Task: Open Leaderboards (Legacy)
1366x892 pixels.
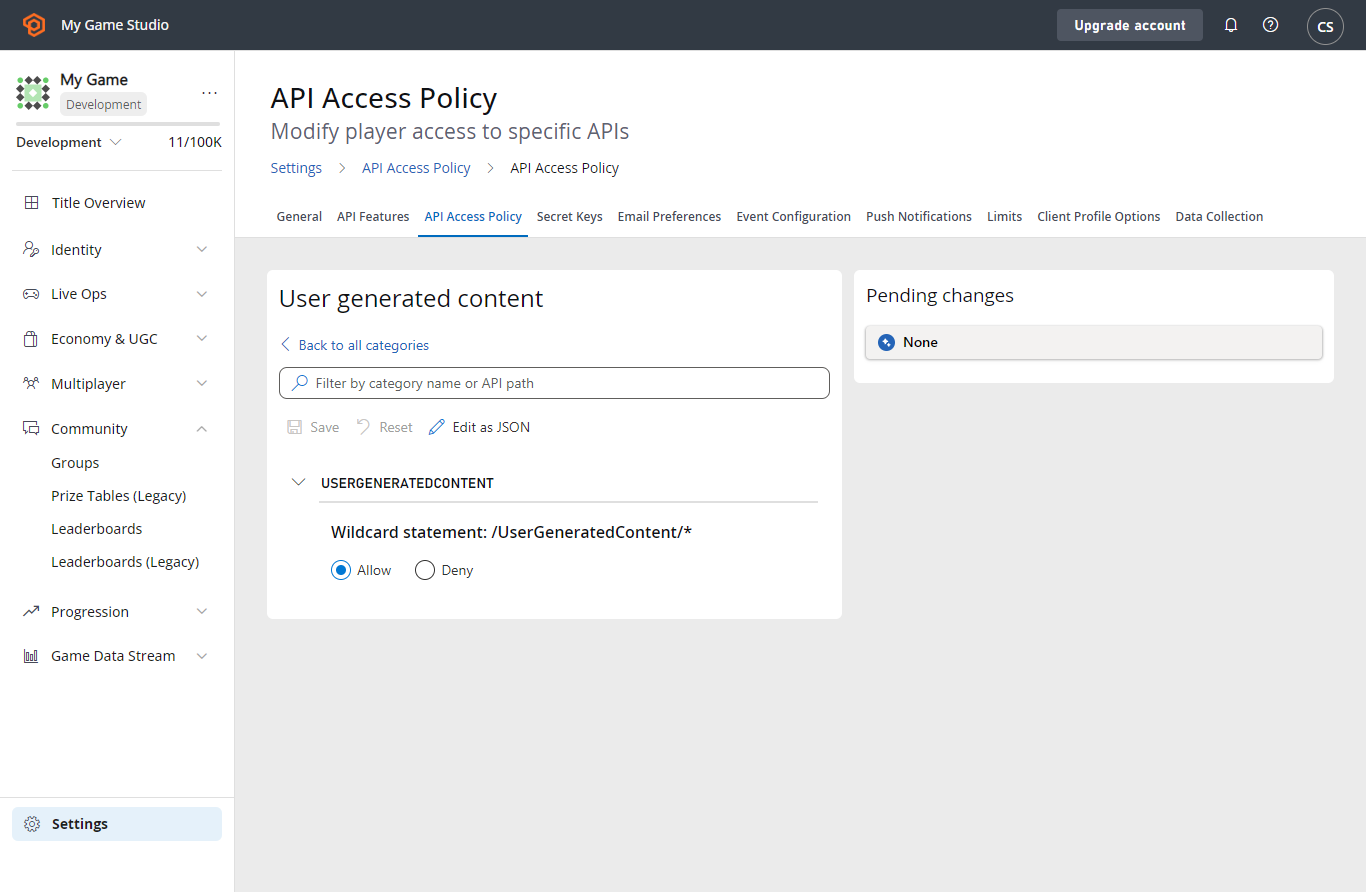Action: [125, 562]
